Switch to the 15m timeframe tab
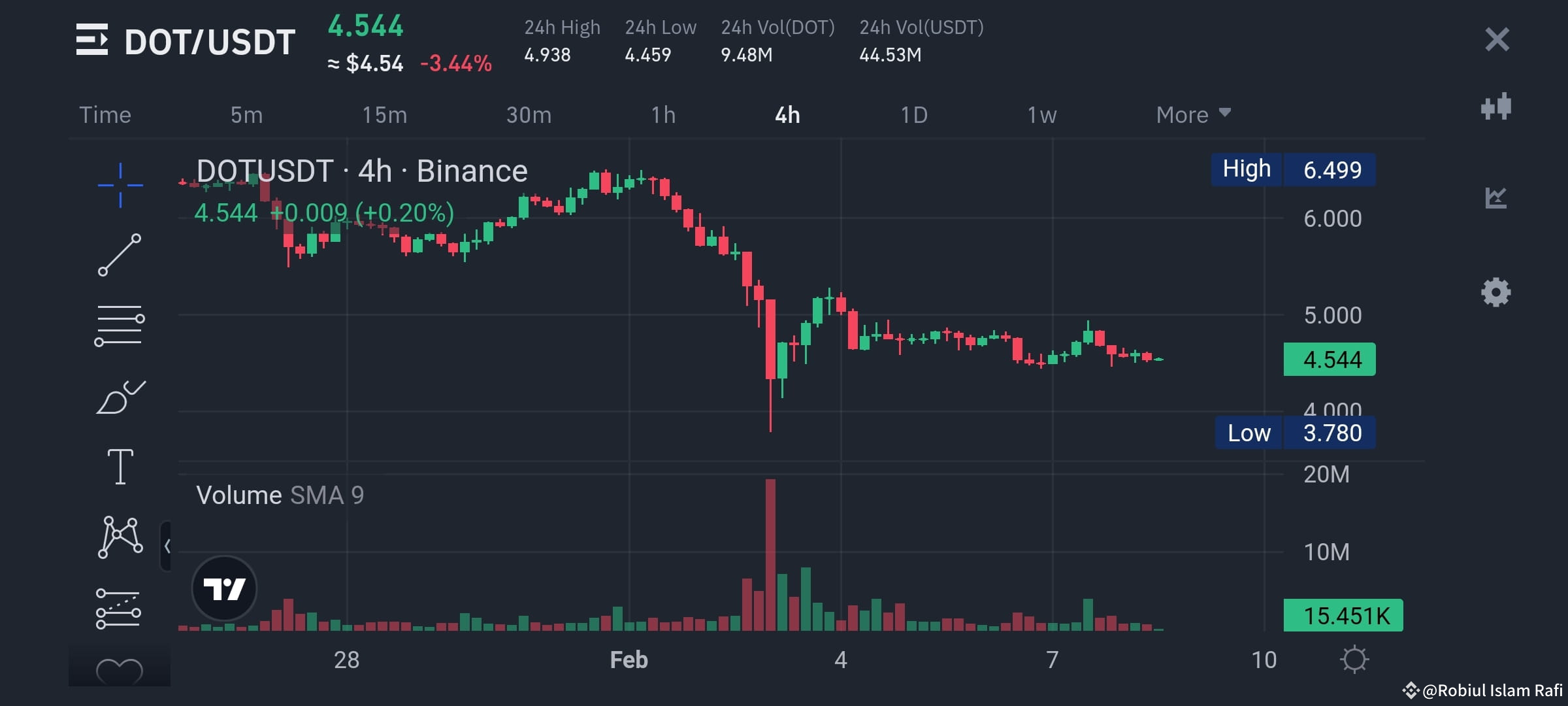Viewport: 1568px width, 706px height. pos(385,114)
